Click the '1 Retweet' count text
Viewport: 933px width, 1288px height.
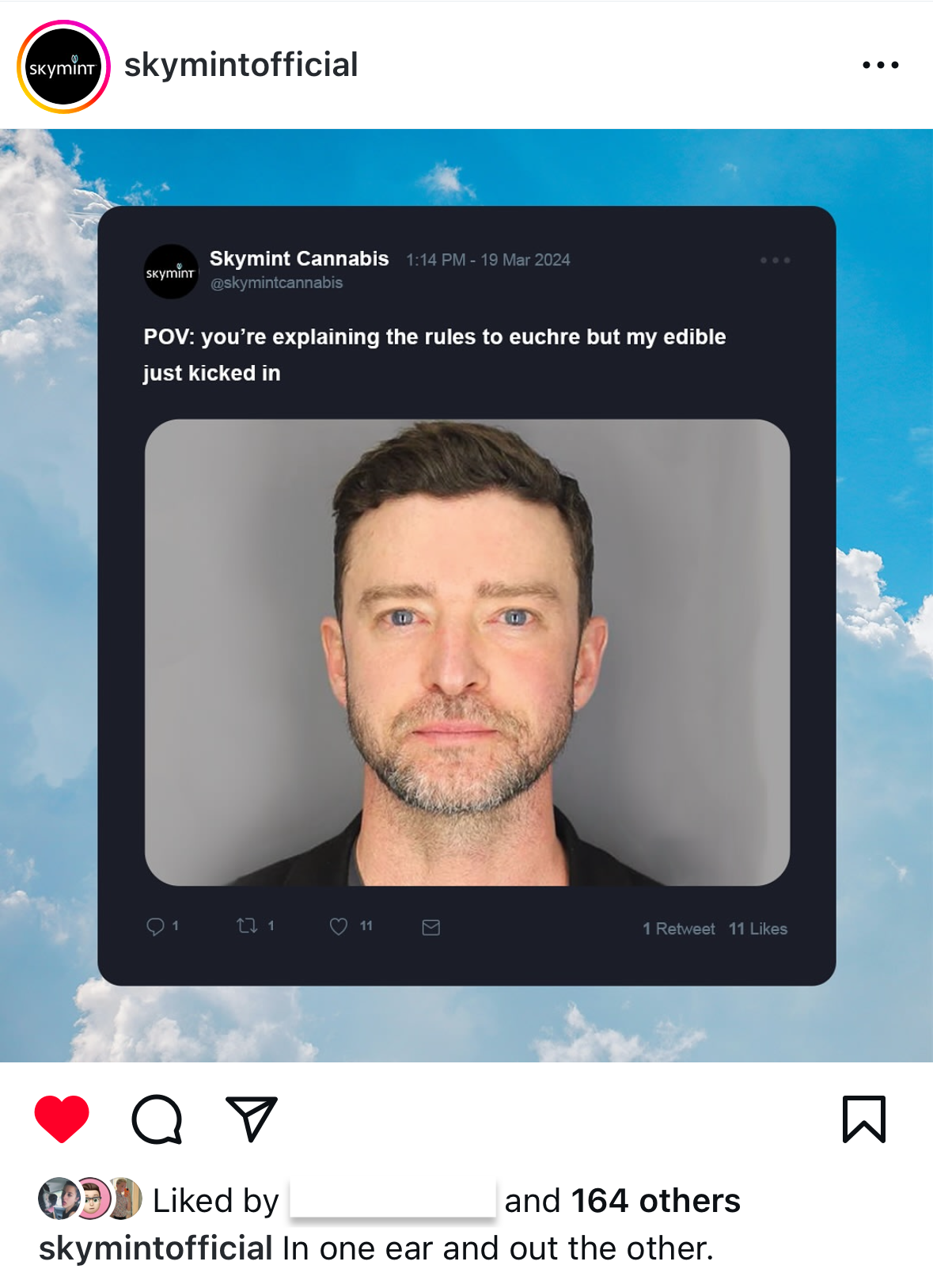(678, 929)
